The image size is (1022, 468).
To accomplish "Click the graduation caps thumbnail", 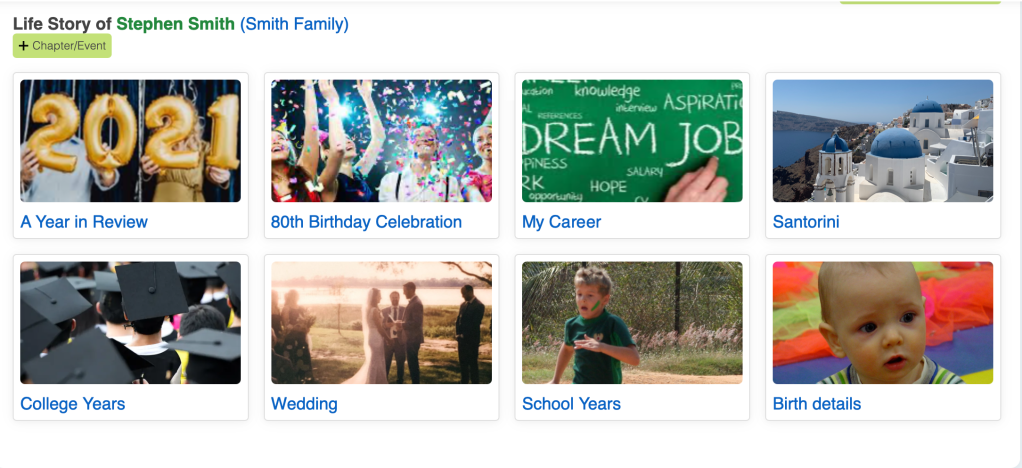I will 130,323.
